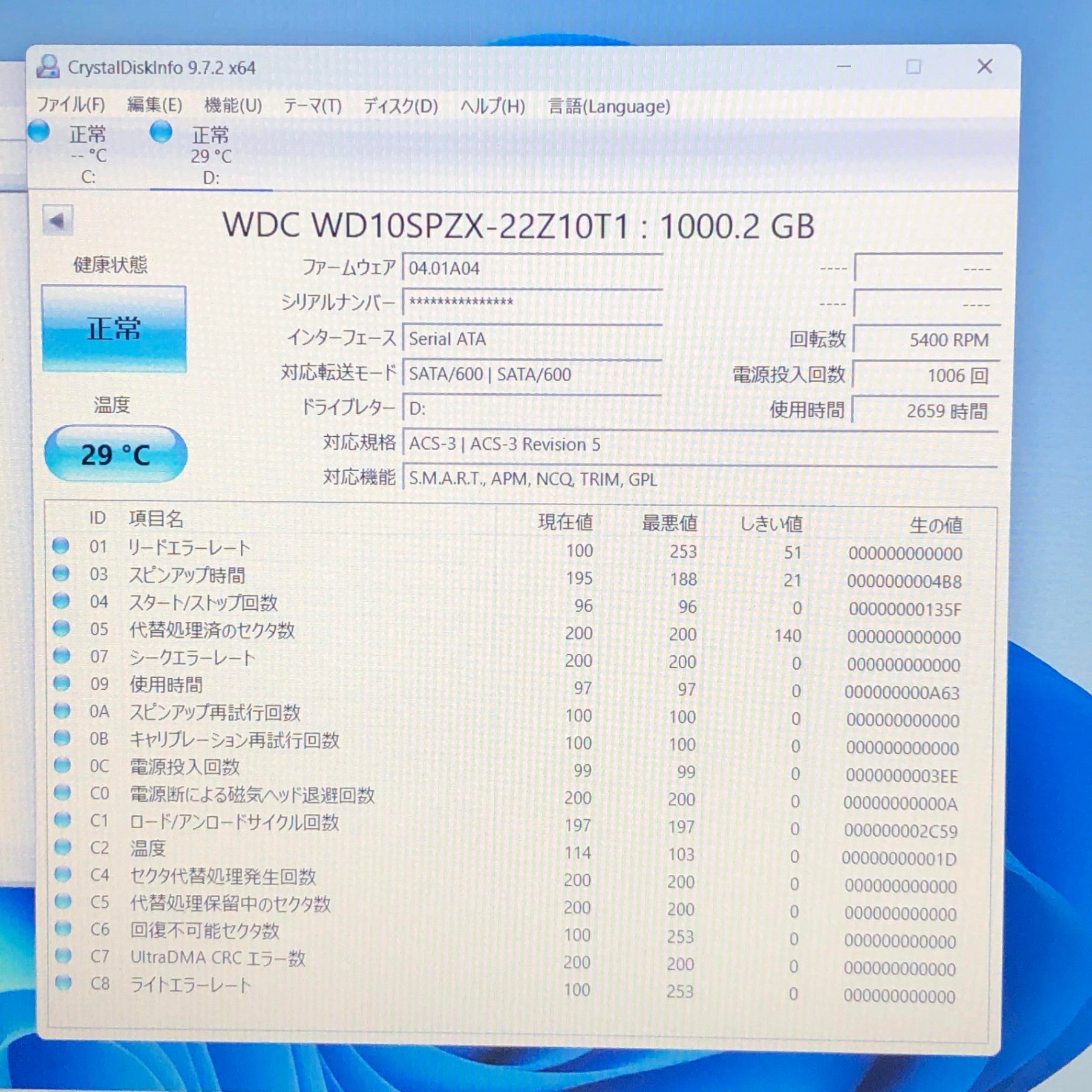The height and width of the screenshot is (1092, 1092).
Task: Click the firmware 04.01A04 field
Action: coord(531,268)
